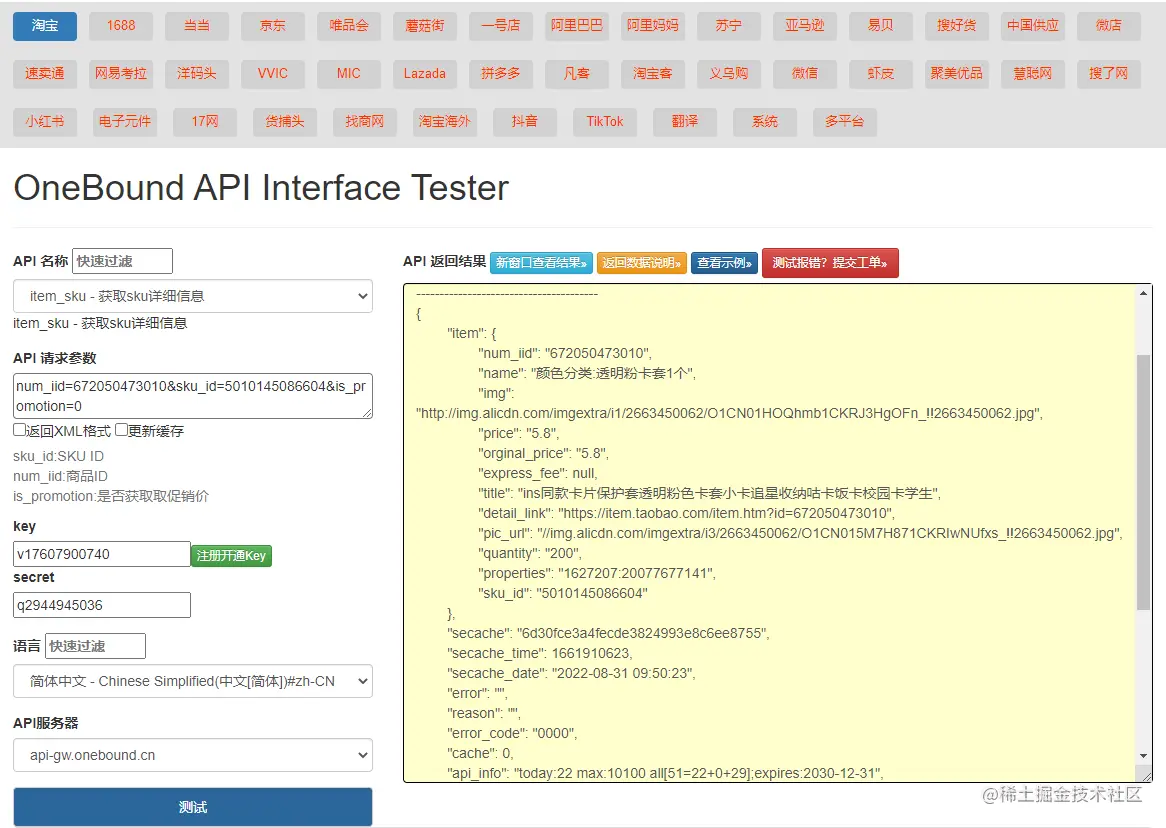Open the 微店 platform tab

coord(1108,26)
